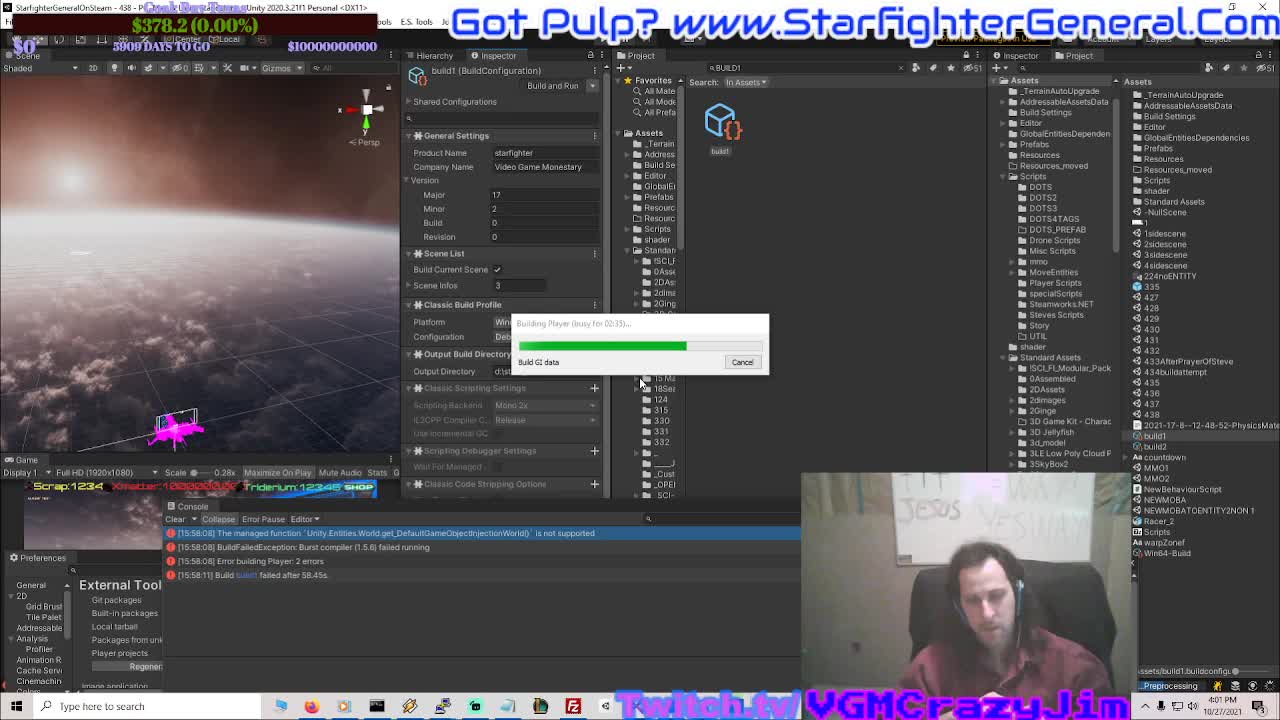Select the build1 asset thumbnail
Image resolution: width=1280 pixels, height=720 pixels.
tap(721, 123)
